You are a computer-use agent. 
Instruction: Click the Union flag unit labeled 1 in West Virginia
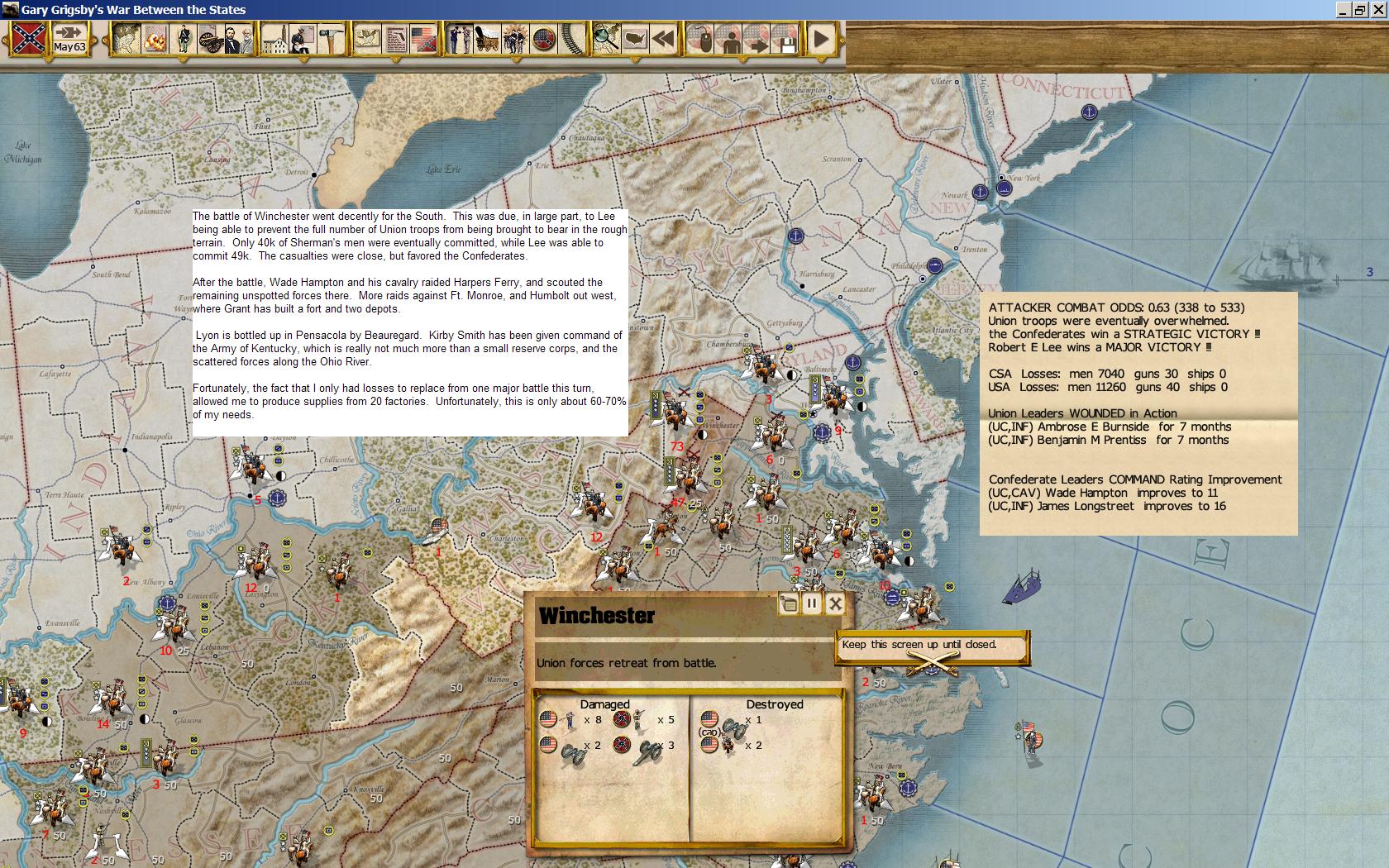pyautogui.click(x=438, y=529)
